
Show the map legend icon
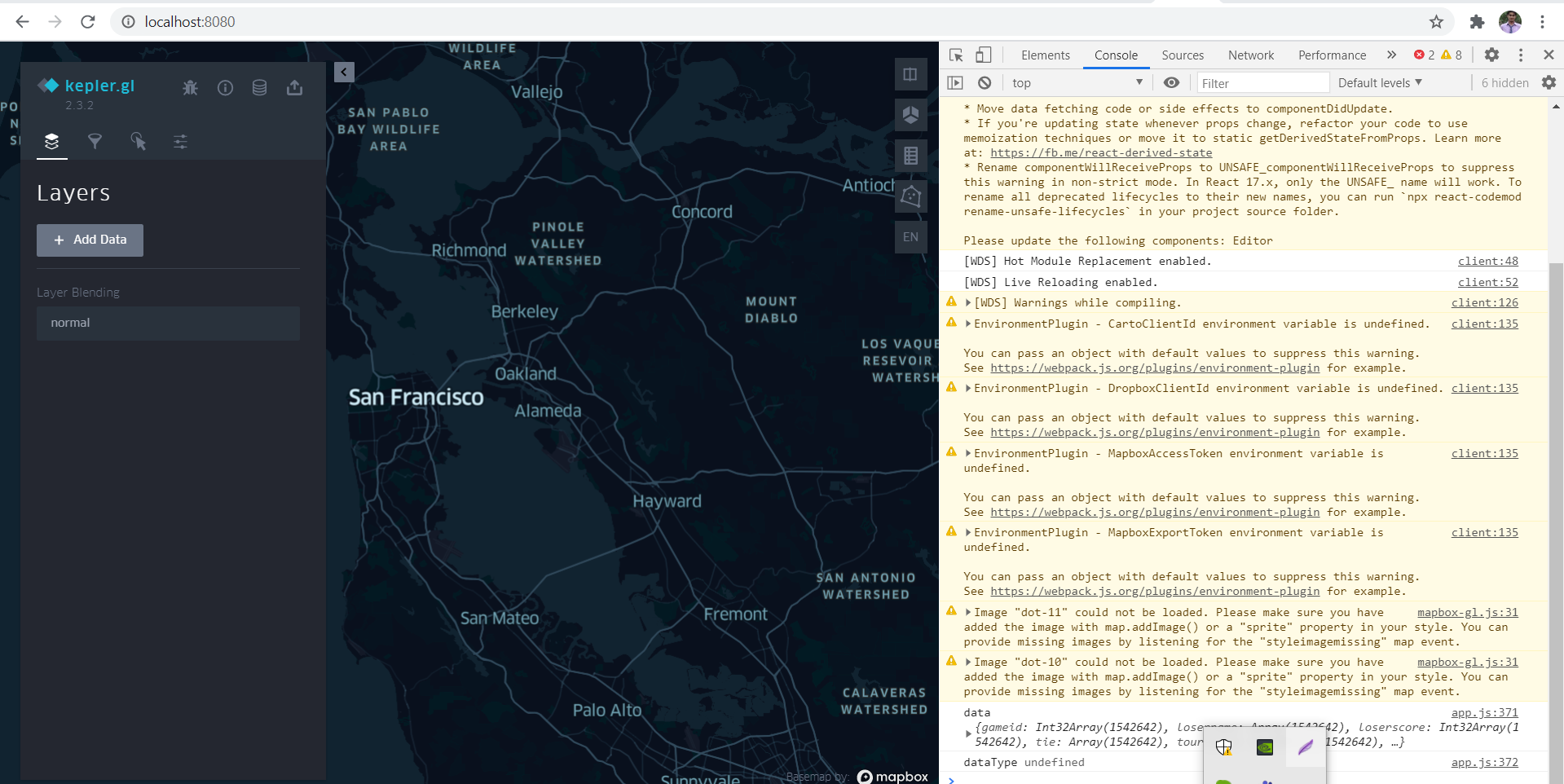point(911,155)
